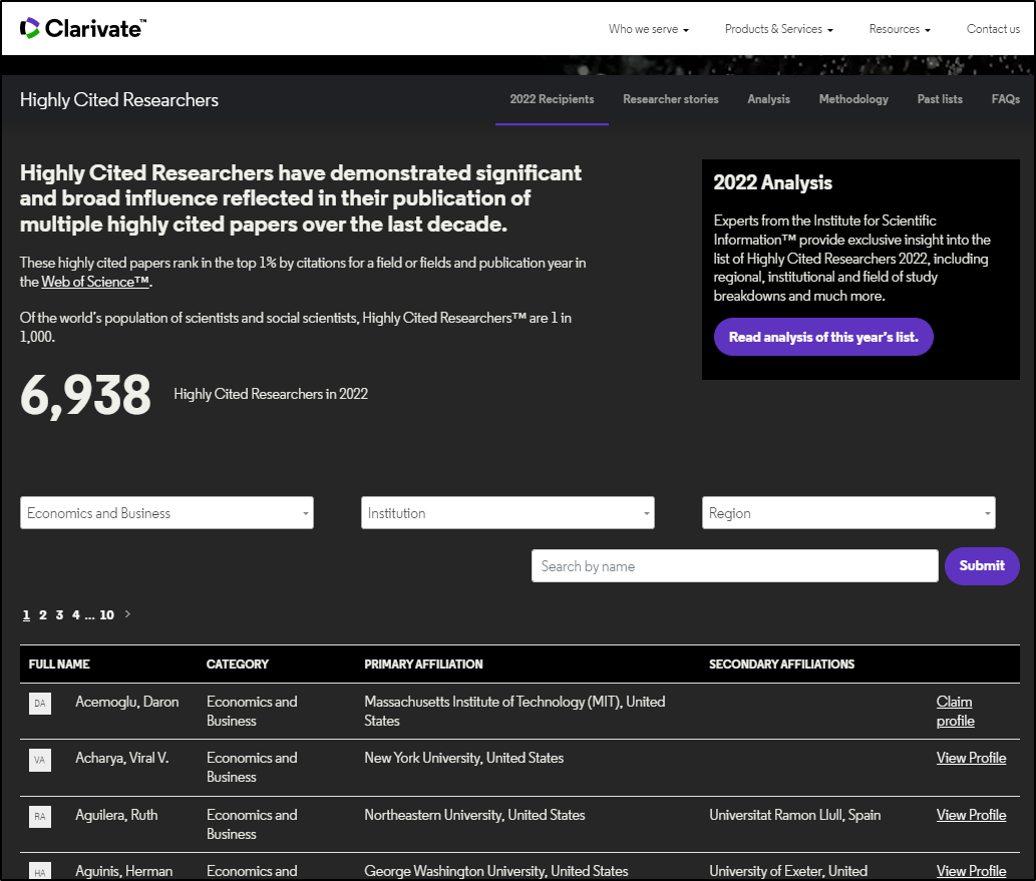
Task: Click the 2022 Analysis heading
Action: click(772, 182)
